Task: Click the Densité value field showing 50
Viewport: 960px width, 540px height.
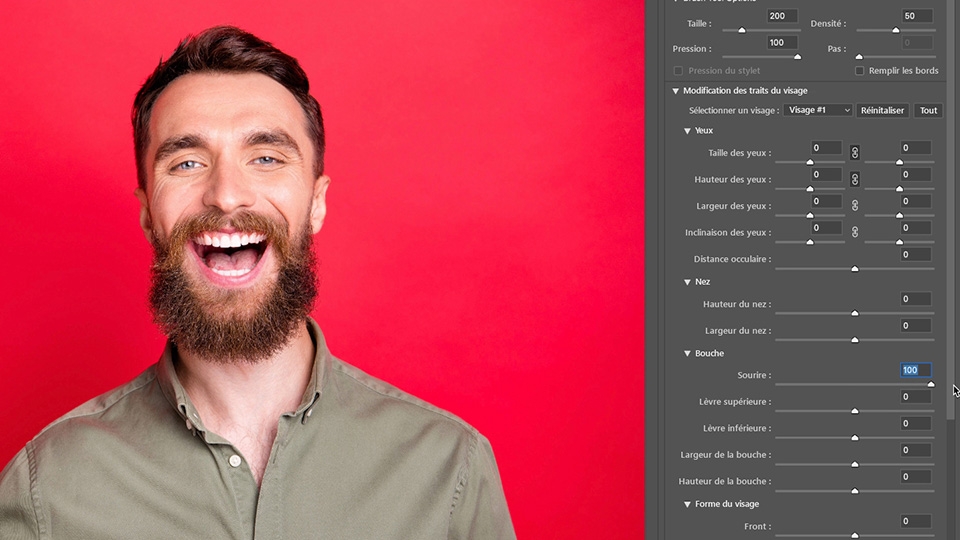Action: [917, 16]
